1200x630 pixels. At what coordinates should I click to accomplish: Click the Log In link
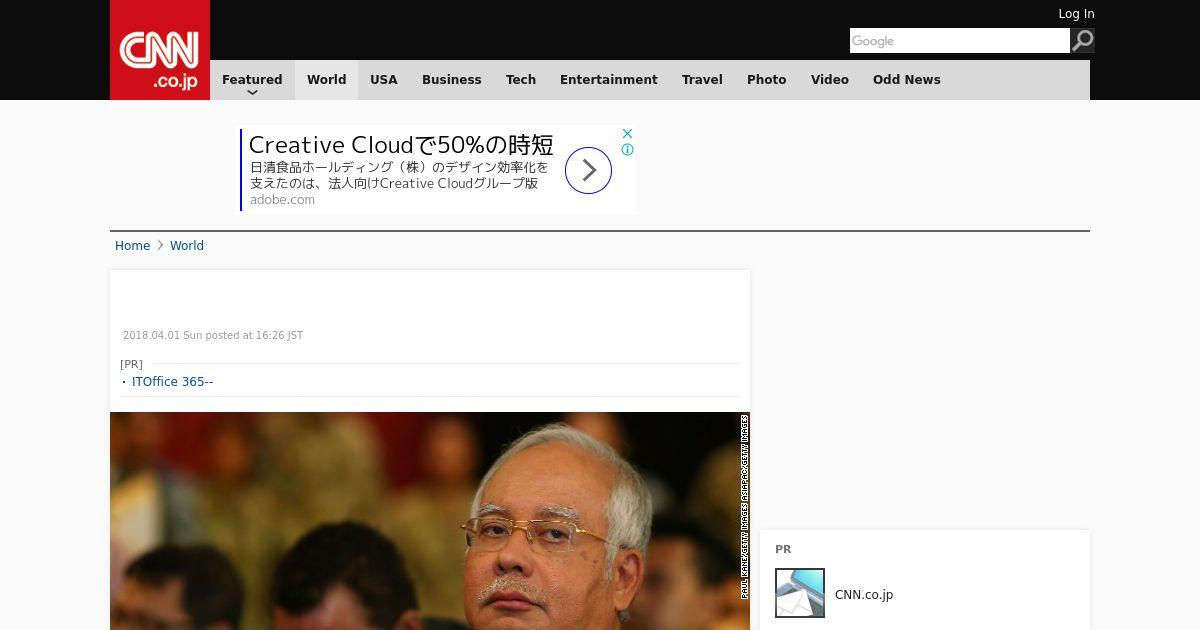(1076, 14)
